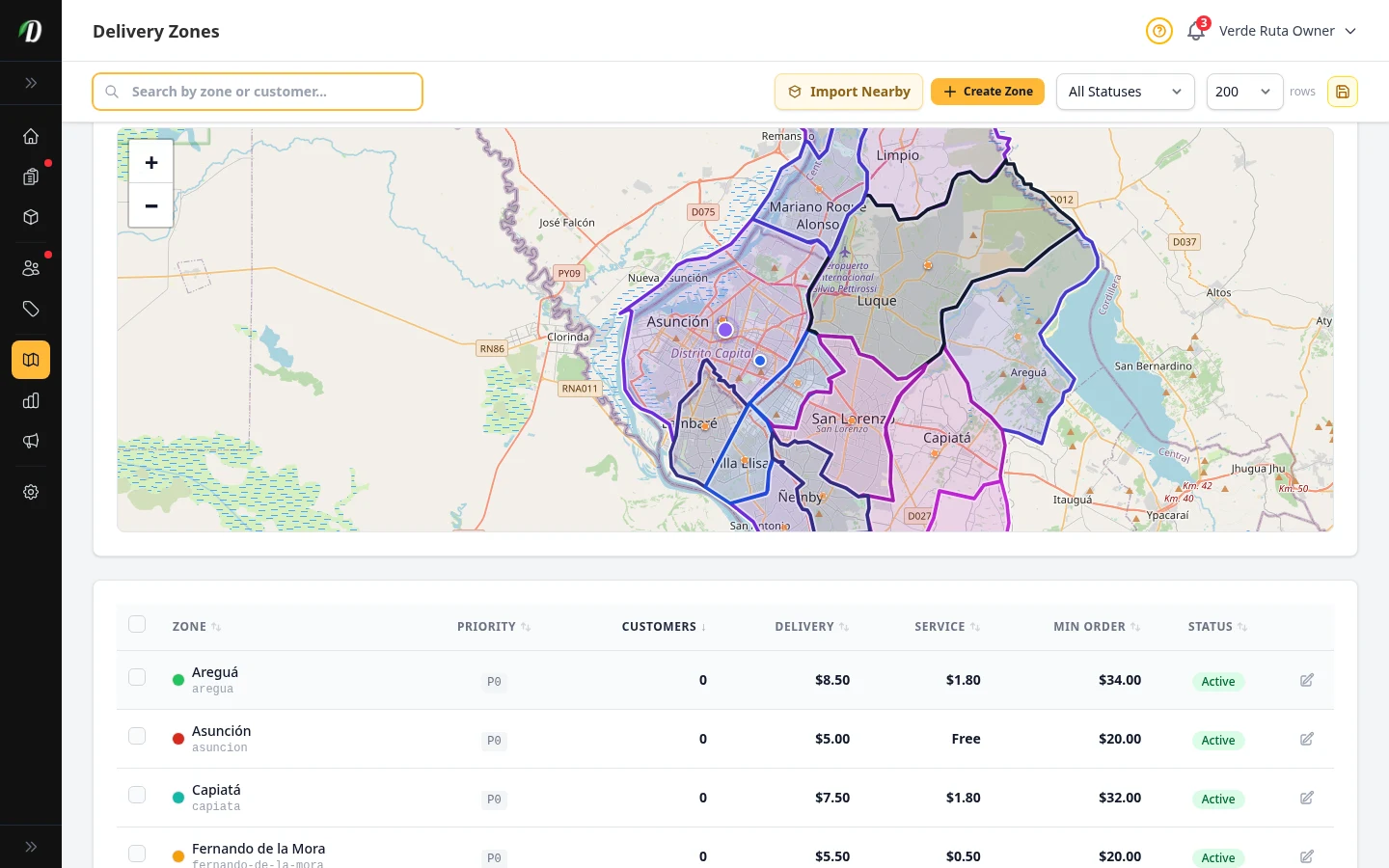Viewport: 1389px width, 868px height.
Task: Open the Home dashboard icon in sidebar
Action: (31, 136)
